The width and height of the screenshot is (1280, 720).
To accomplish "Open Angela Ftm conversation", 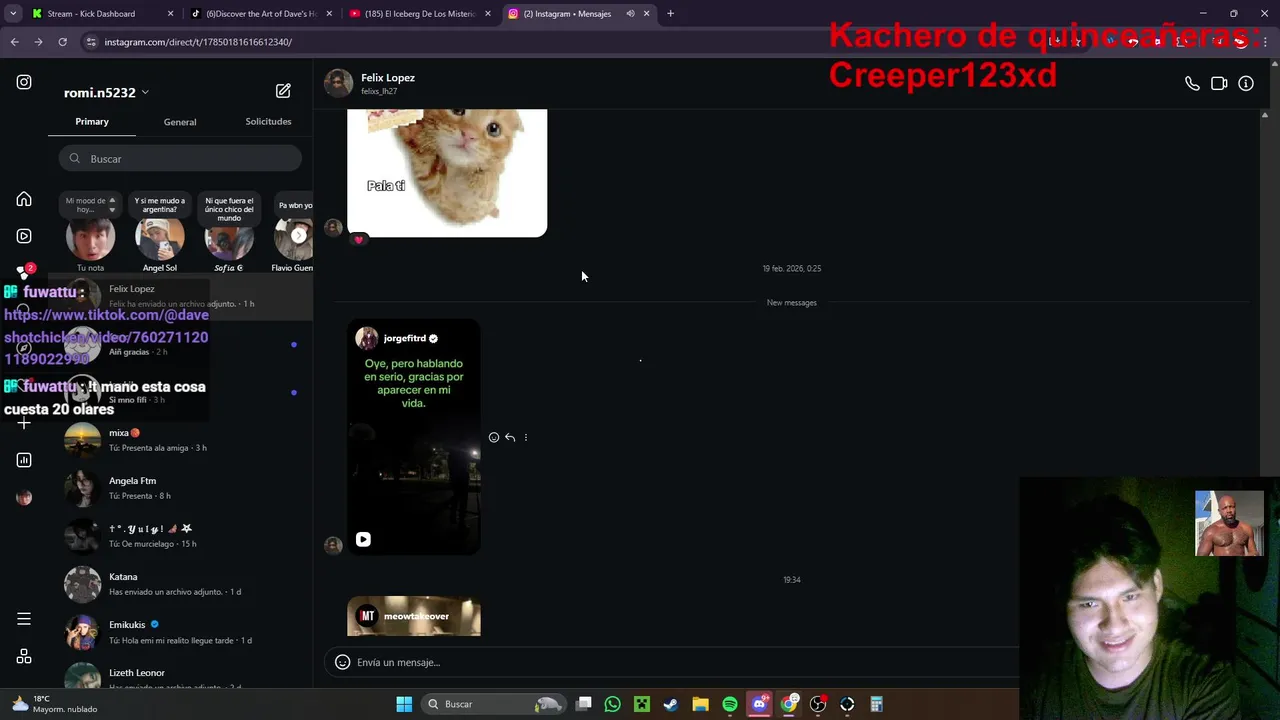I will (x=180, y=488).
